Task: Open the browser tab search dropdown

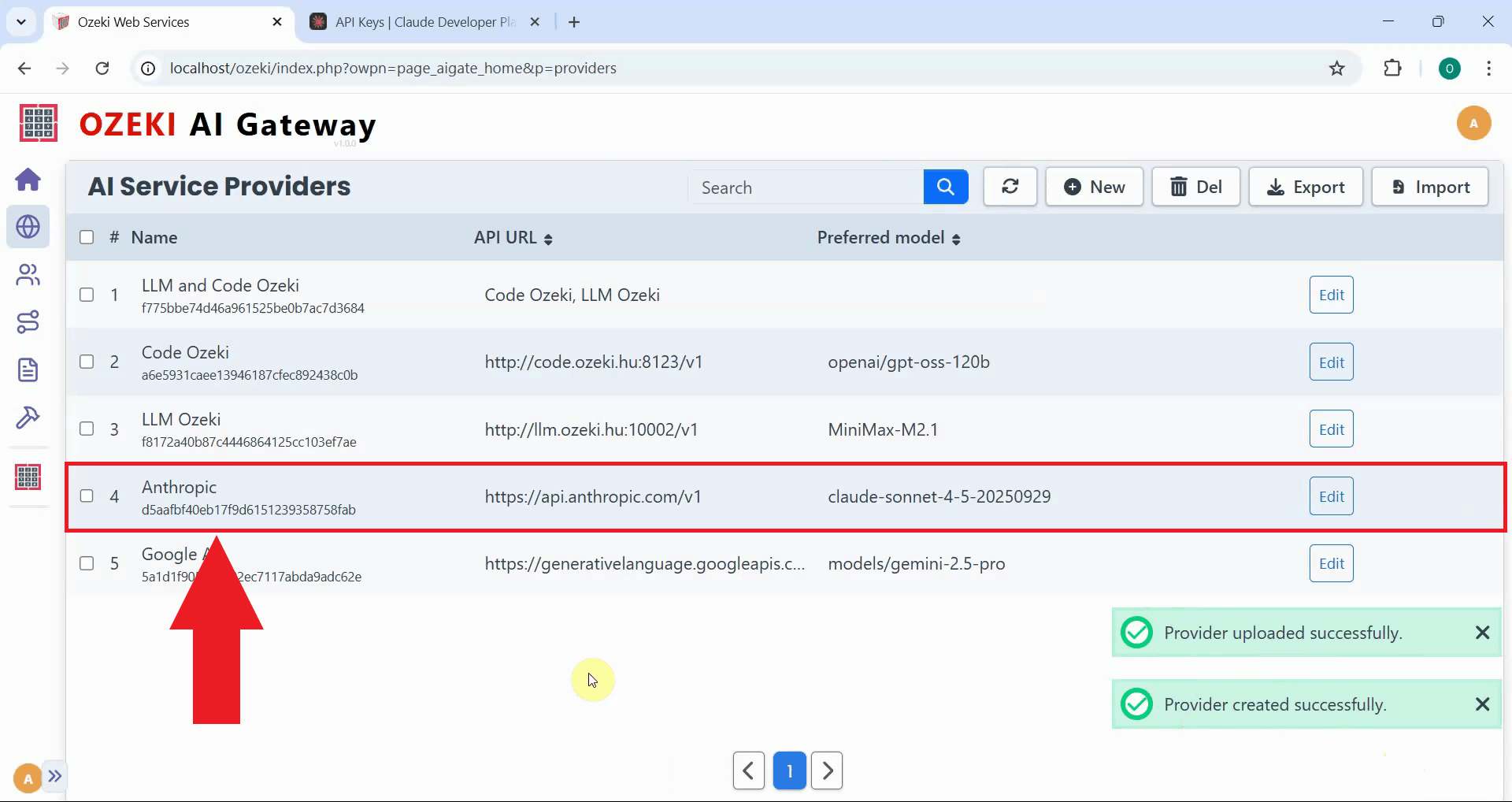Action: [21, 22]
